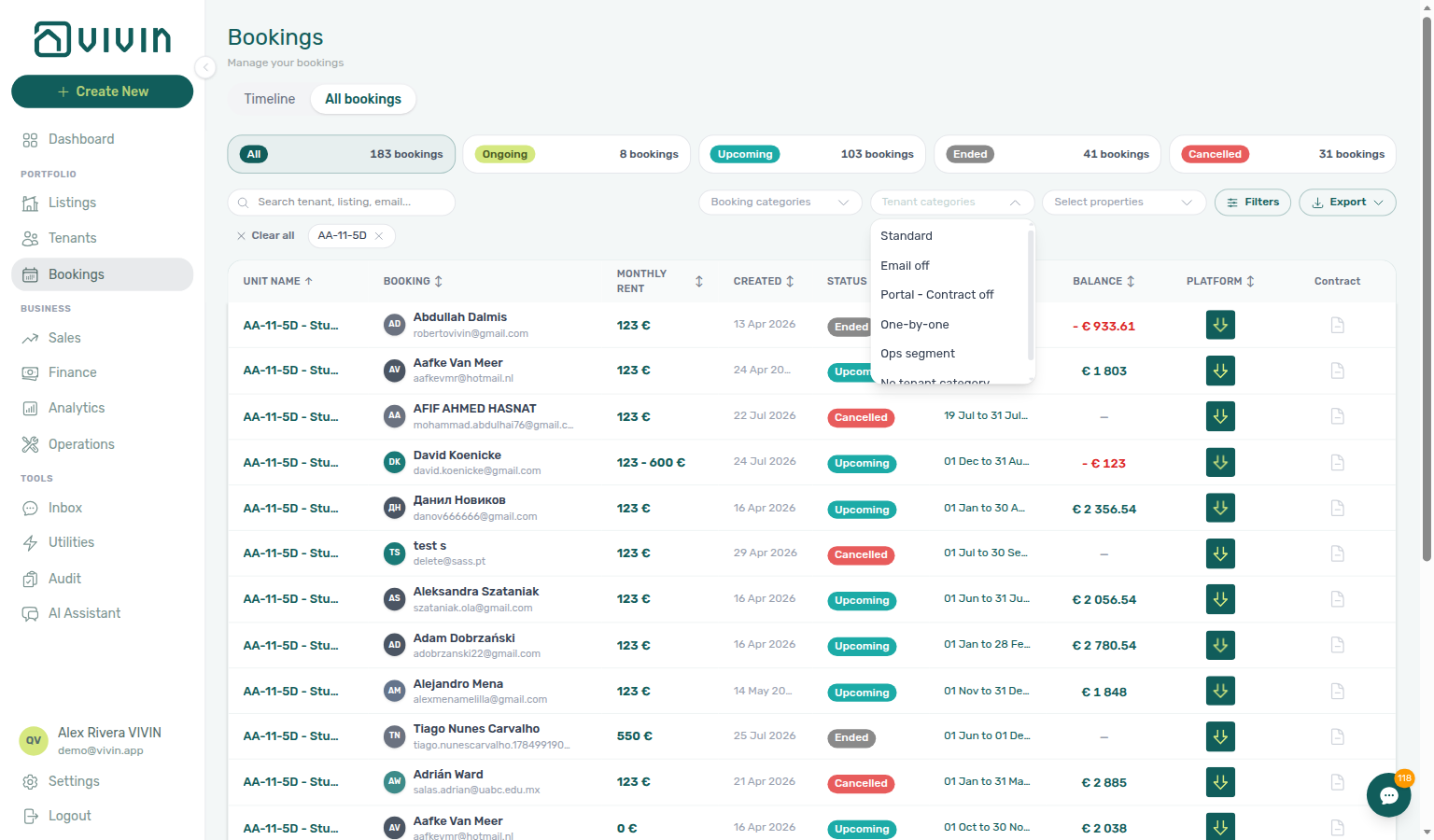Click platform download icon for Abdullah Dalmis
Screen dimensions: 1434x840
(1220, 325)
